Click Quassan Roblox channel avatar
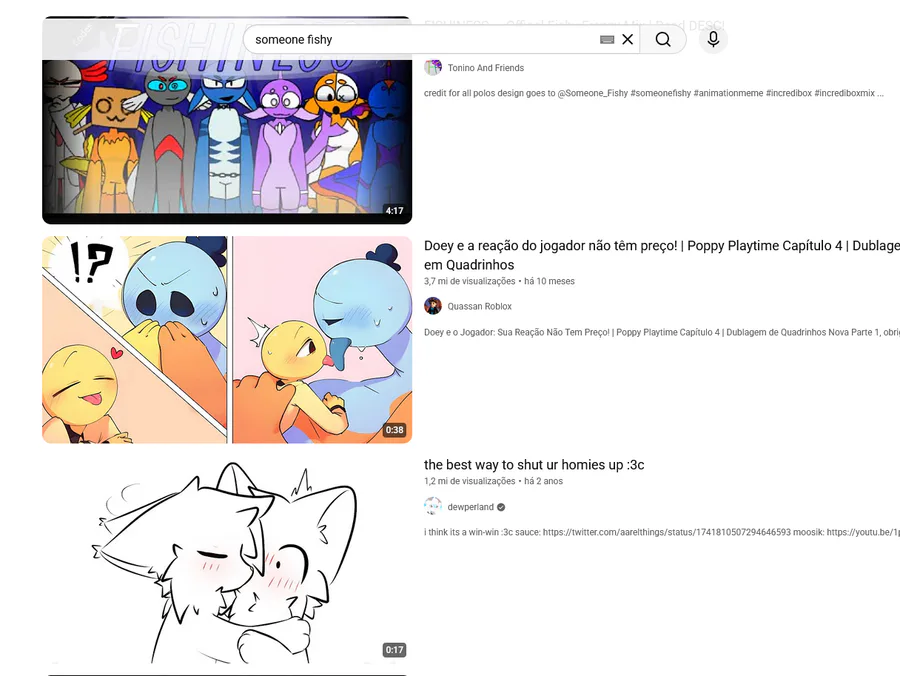Screen dimensions: 900x676 (x=433, y=306)
